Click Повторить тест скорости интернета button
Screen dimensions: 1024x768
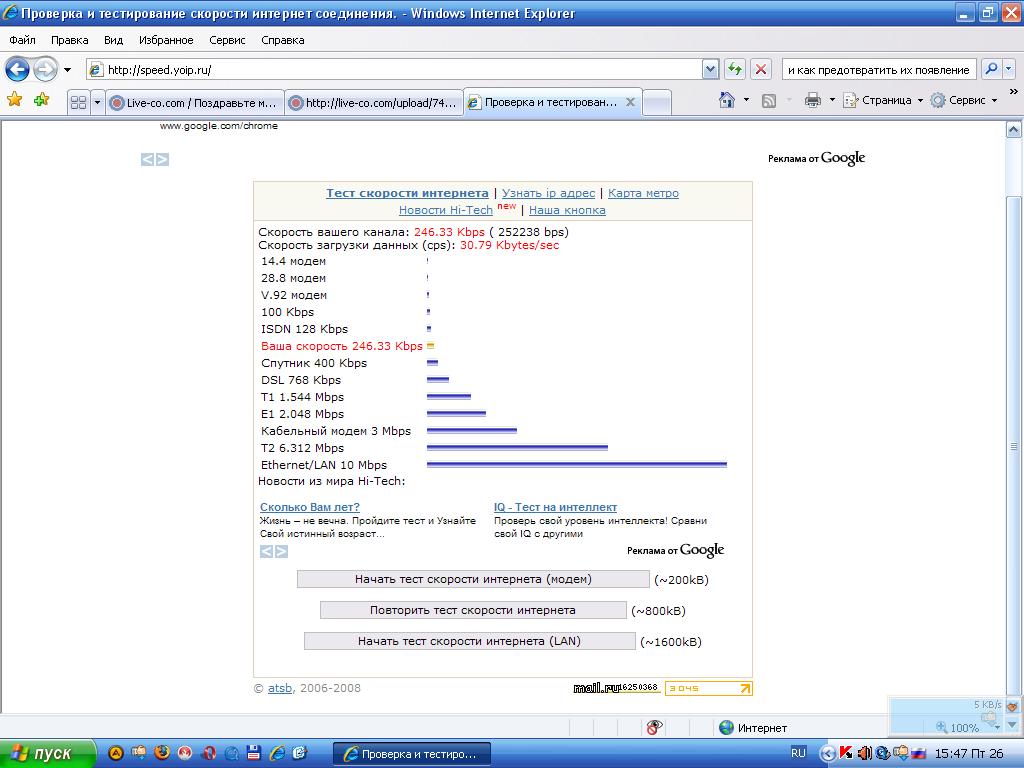tap(473, 610)
